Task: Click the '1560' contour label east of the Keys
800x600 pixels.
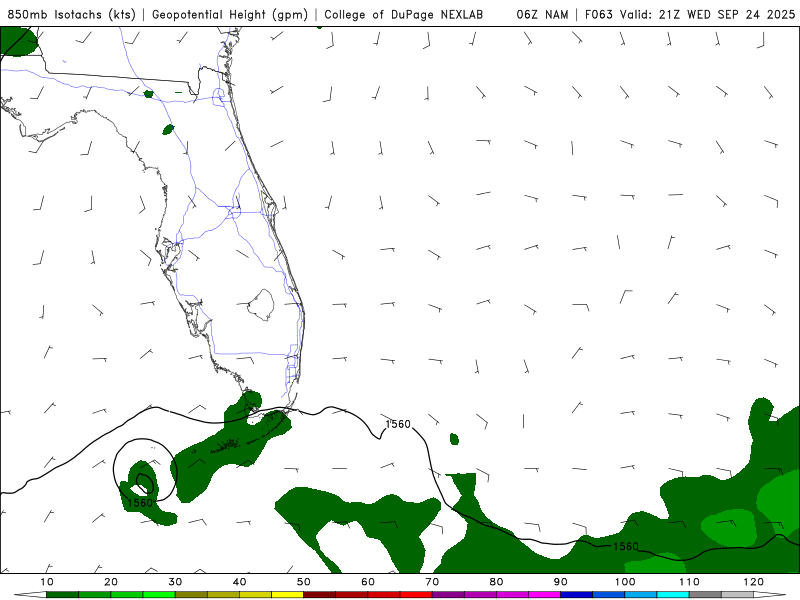Action: (x=398, y=424)
